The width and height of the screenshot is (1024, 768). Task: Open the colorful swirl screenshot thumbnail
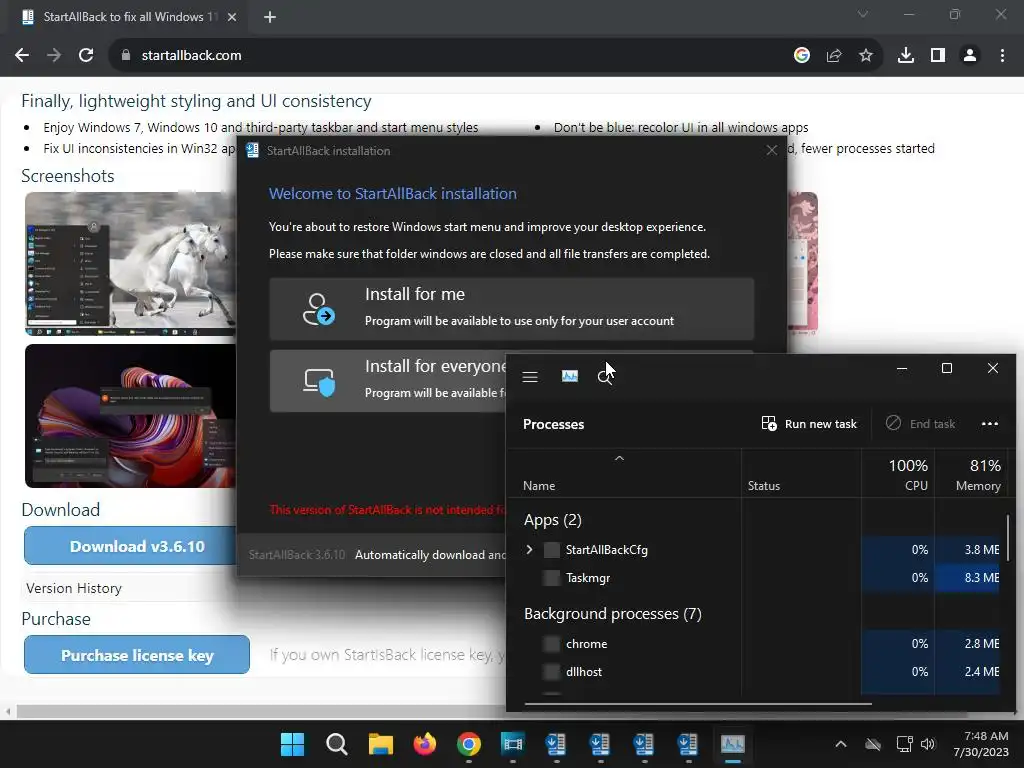(x=131, y=416)
